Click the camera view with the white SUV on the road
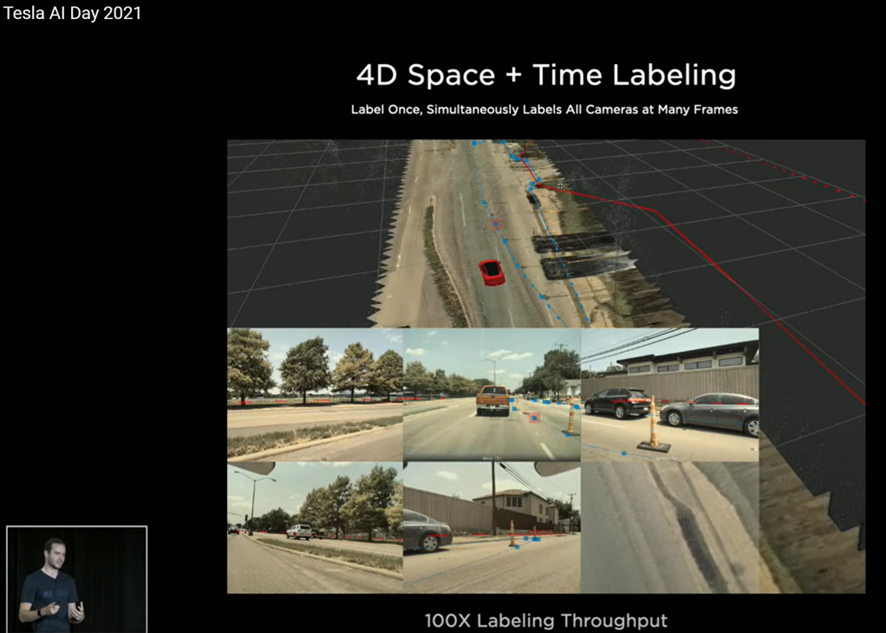The image size is (886, 633). click(x=315, y=527)
